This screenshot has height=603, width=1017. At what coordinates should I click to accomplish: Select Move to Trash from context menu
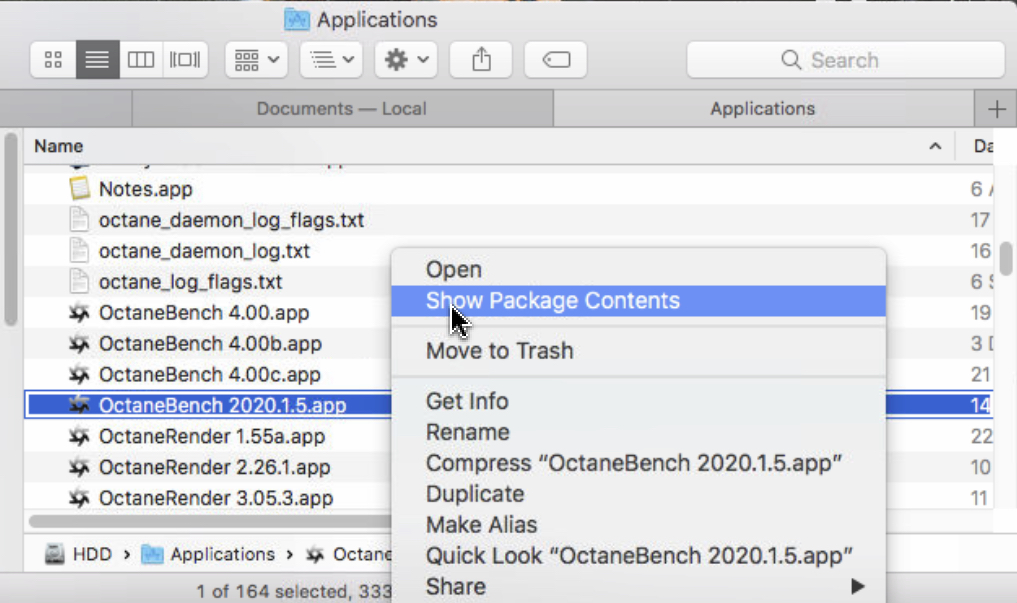click(499, 351)
